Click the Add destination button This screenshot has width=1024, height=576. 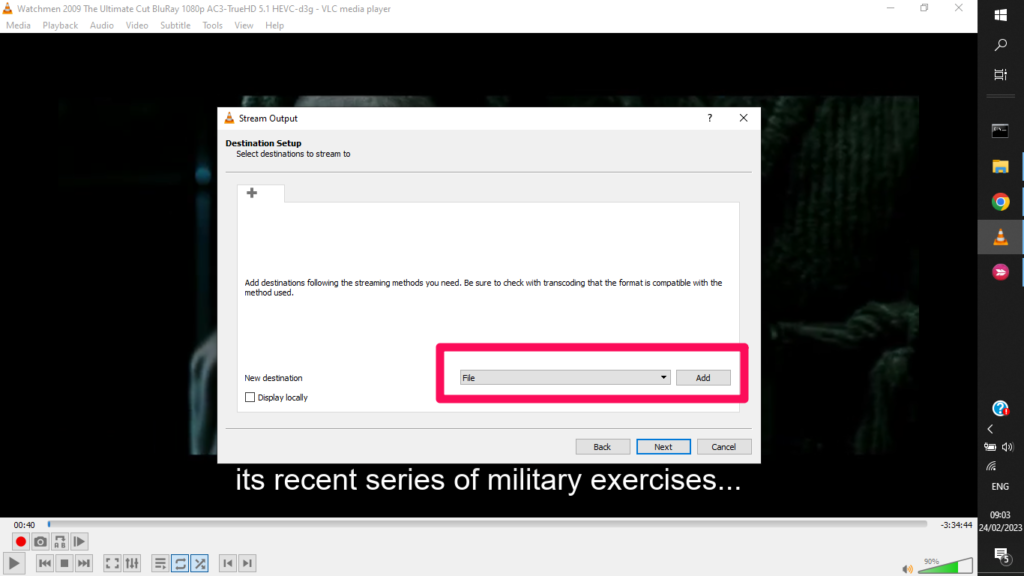tap(703, 377)
